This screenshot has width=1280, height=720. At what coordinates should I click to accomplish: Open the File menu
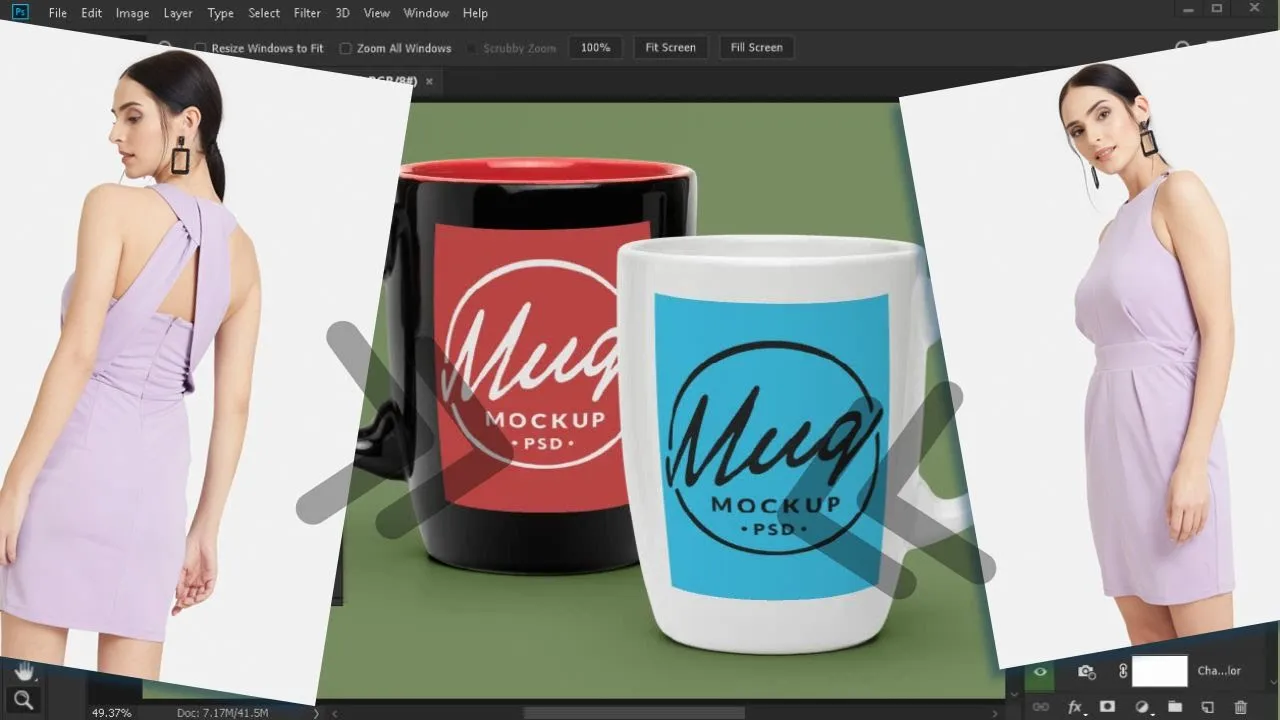[x=58, y=13]
